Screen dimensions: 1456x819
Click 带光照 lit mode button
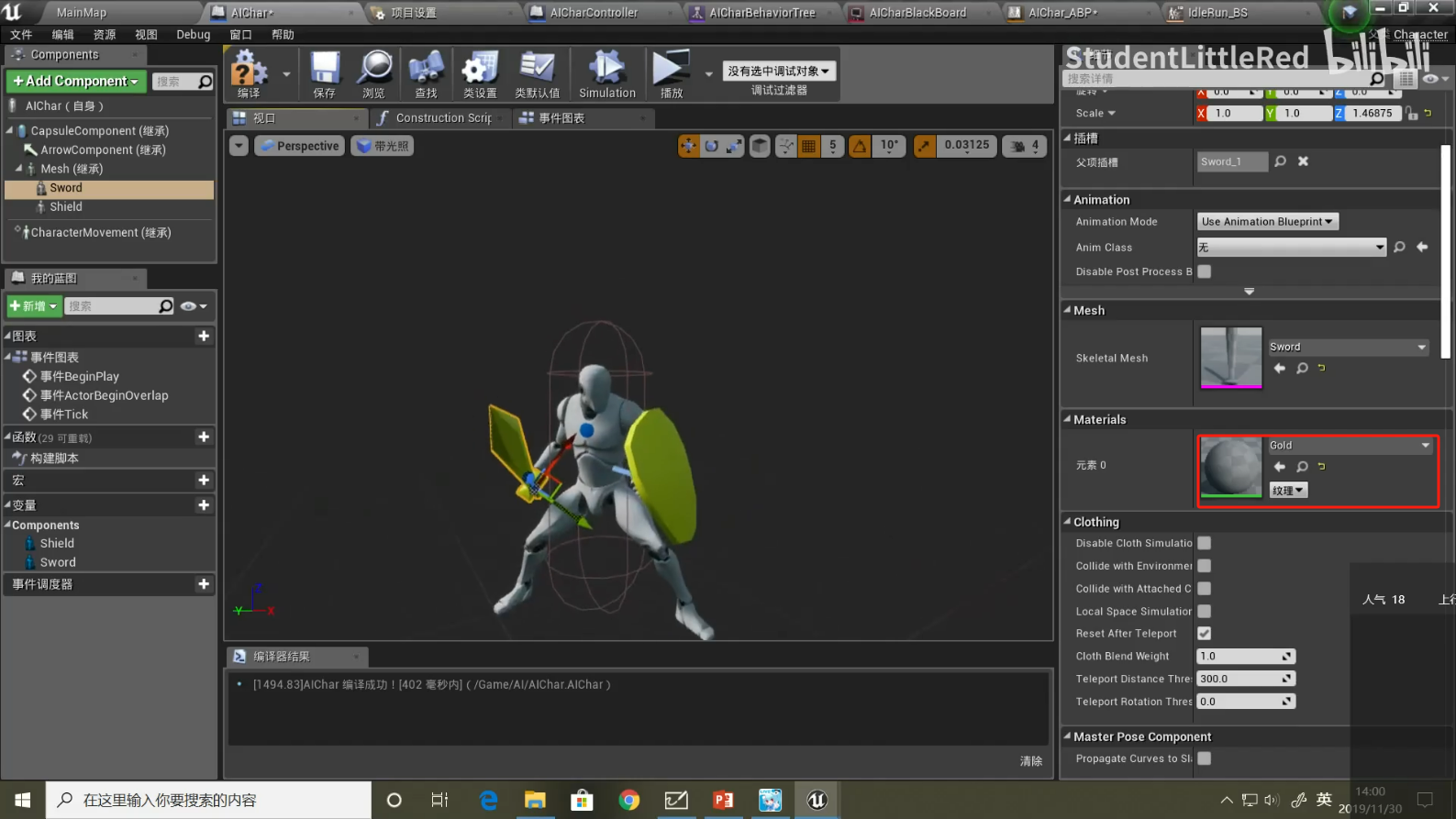click(x=383, y=146)
